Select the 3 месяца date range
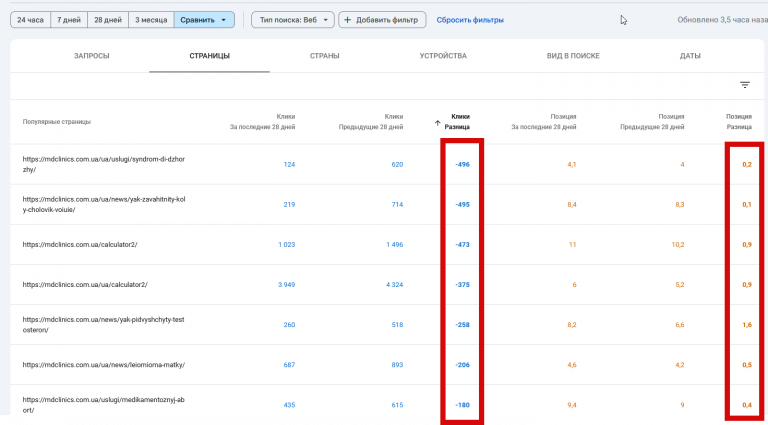Image resolution: width=768 pixels, height=425 pixels. pyautogui.click(x=151, y=20)
